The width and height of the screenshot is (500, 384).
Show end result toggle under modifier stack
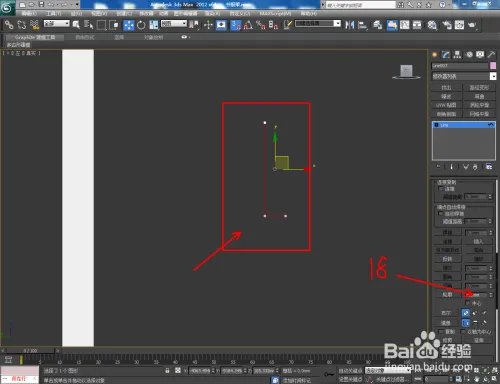(x=452, y=167)
